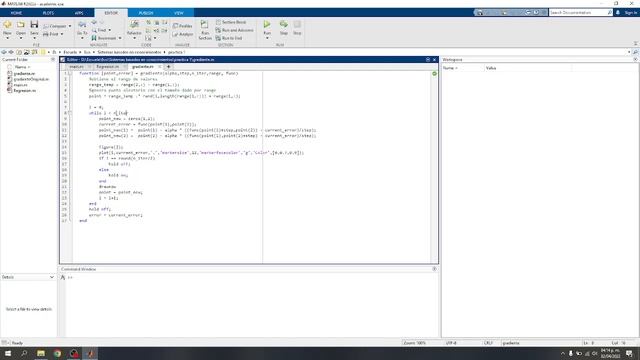Click the Command Window prompt
The width and height of the screenshot is (640, 360).
click(x=70, y=278)
